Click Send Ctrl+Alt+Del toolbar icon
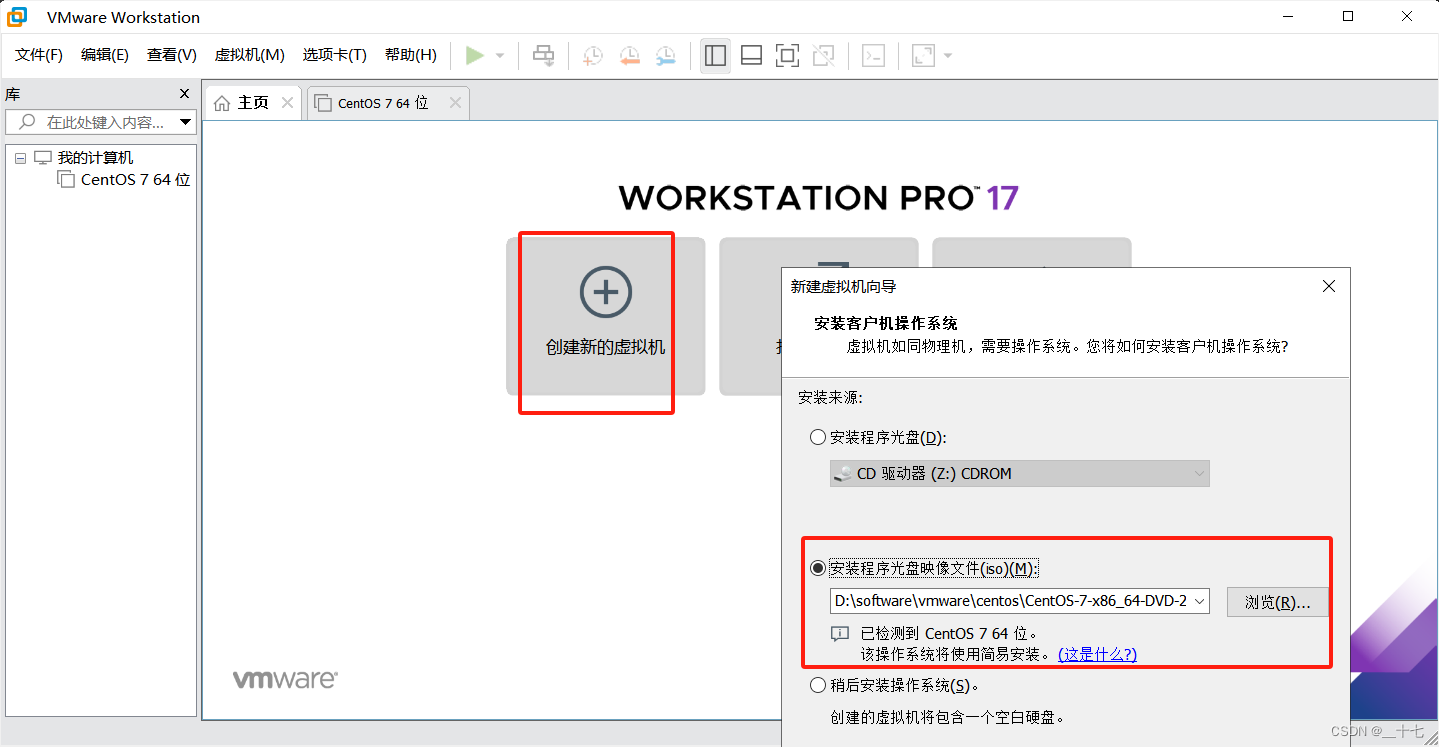The image size is (1439, 747). [x=543, y=56]
